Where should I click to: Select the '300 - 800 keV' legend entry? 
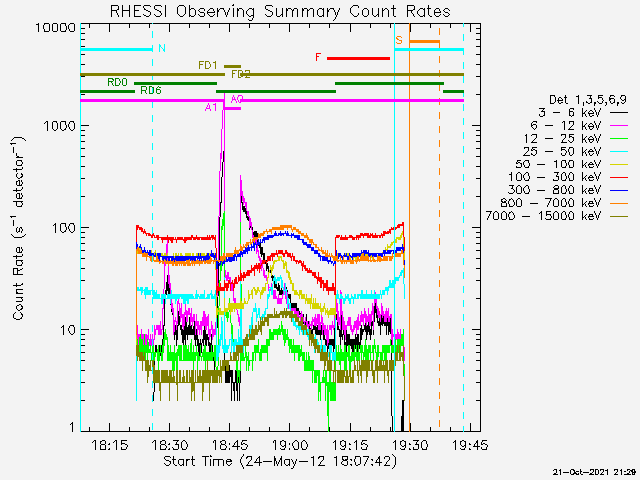568,190
